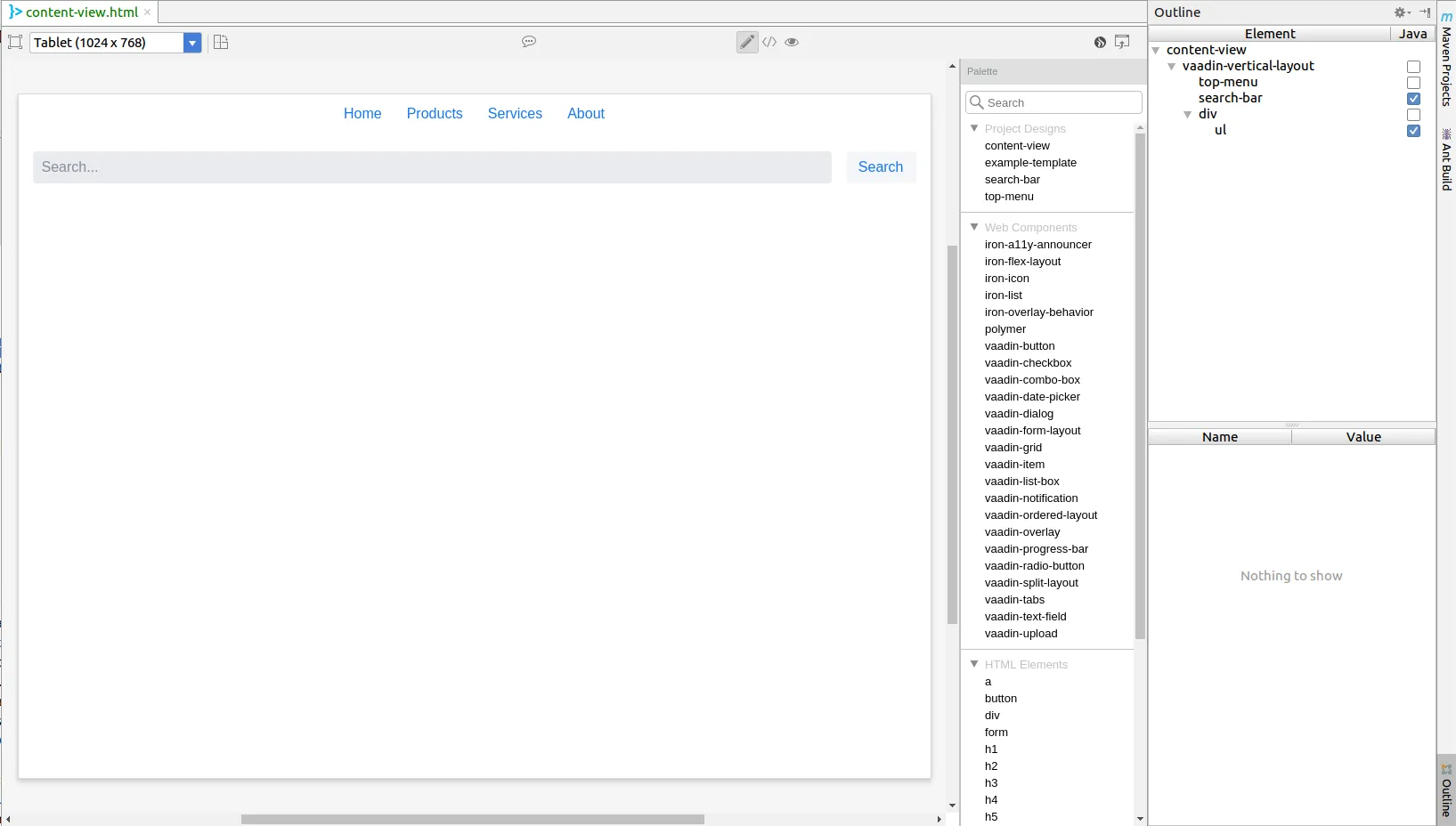Screen dimensions: 1456x826
Task: Switch to code view with the </> icon
Action: pyautogui.click(x=769, y=42)
